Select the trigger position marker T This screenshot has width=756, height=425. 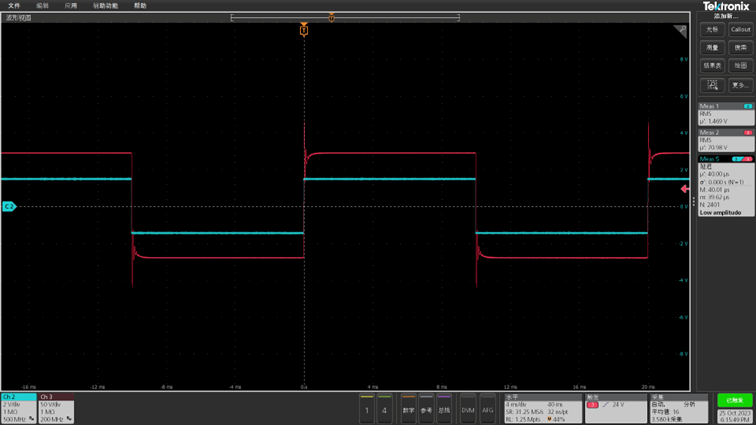coord(304,31)
